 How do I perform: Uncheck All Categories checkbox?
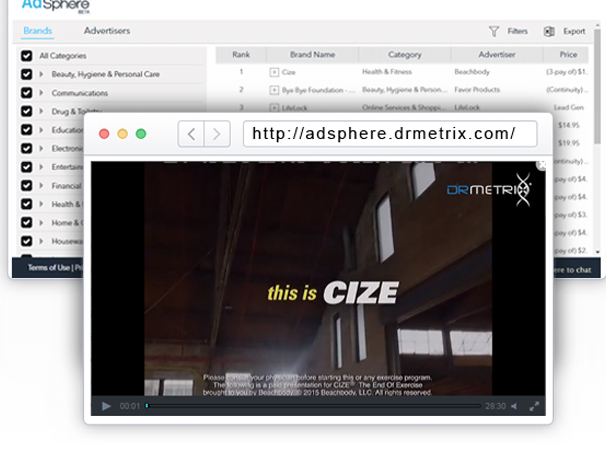(27, 56)
